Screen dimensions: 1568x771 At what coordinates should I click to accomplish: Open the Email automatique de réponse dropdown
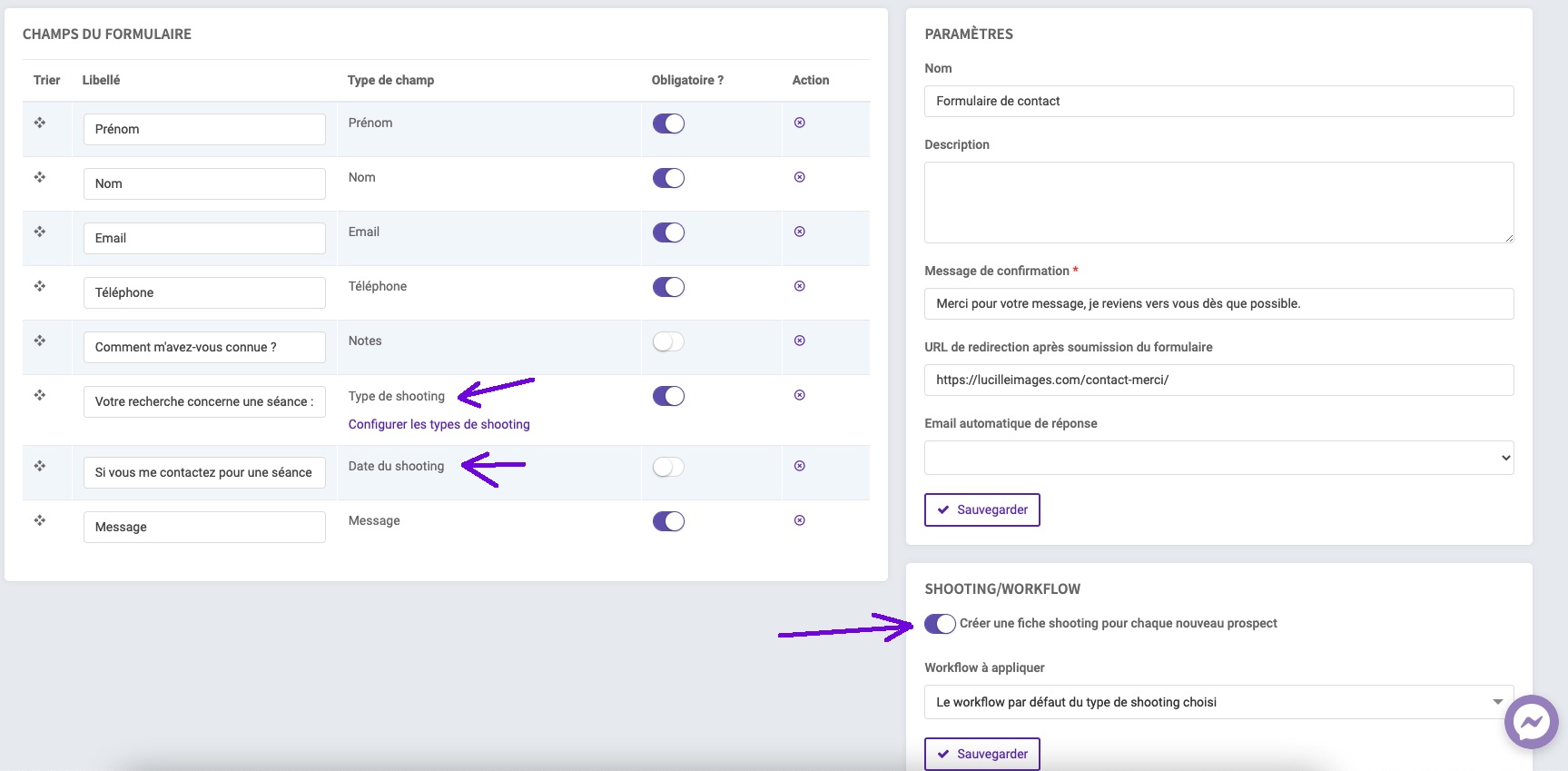click(x=1218, y=458)
